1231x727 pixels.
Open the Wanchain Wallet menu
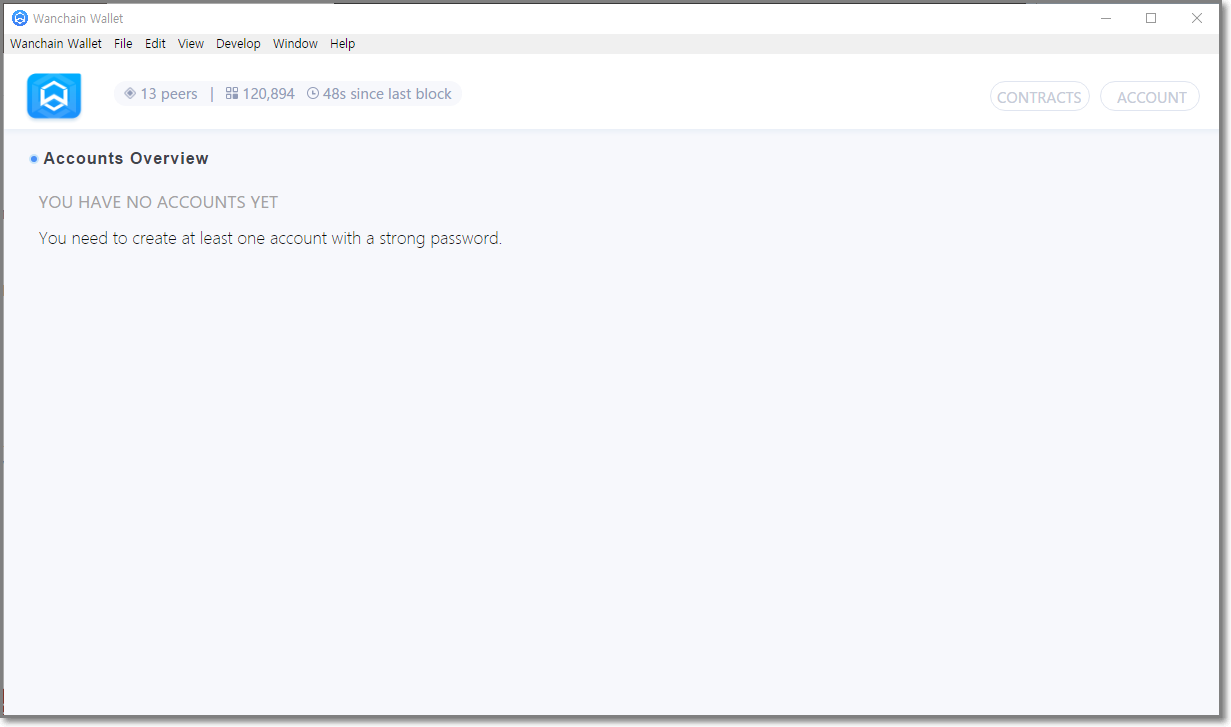(x=56, y=44)
